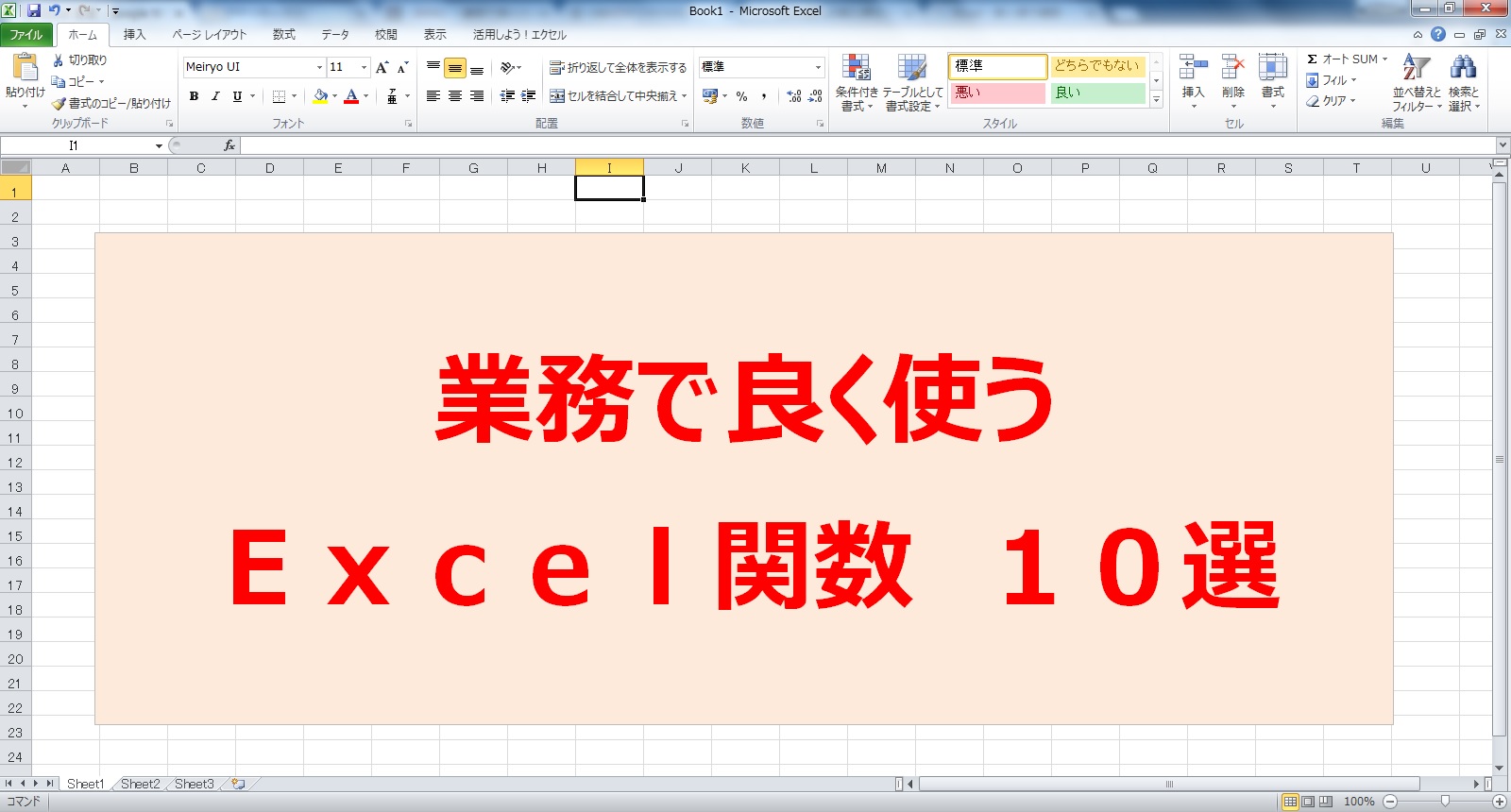Click the Orientation text rotation icon

(x=508, y=67)
